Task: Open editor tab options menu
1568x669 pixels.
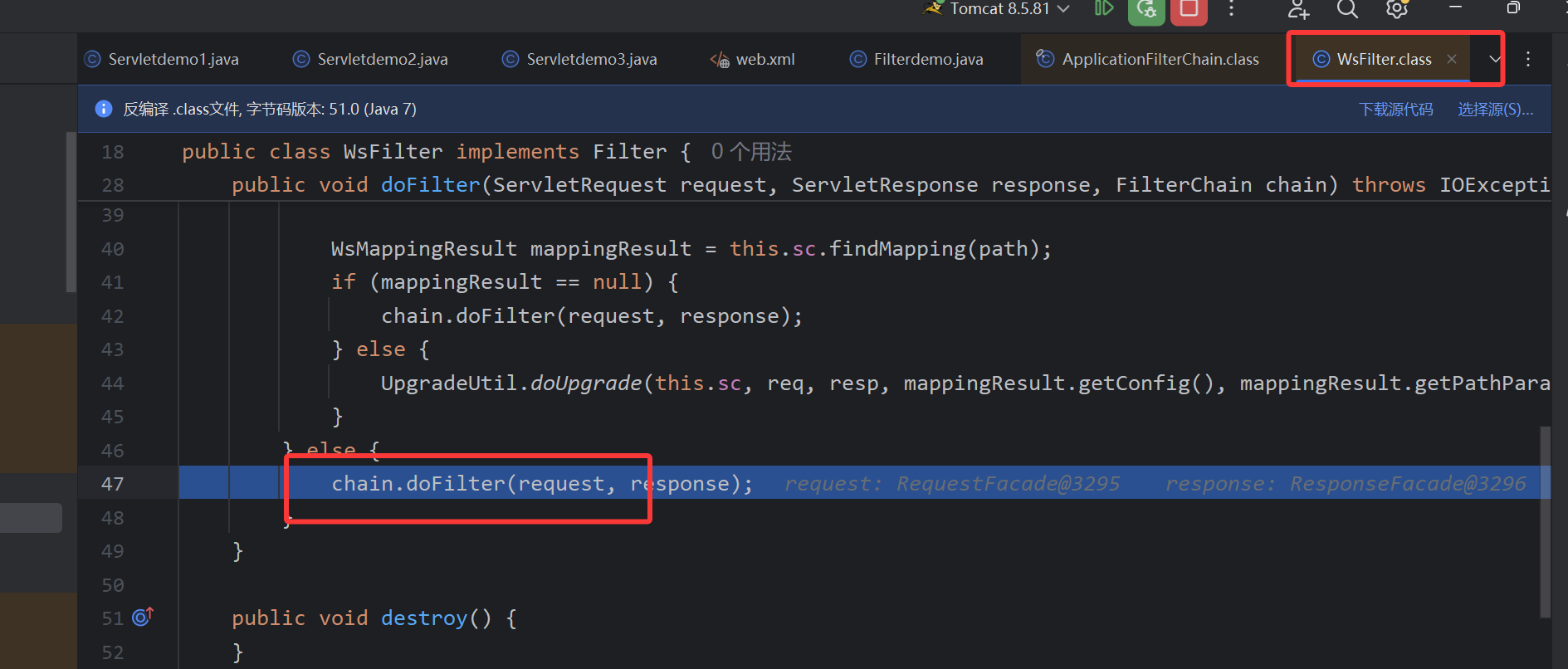Action: point(1528,59)
